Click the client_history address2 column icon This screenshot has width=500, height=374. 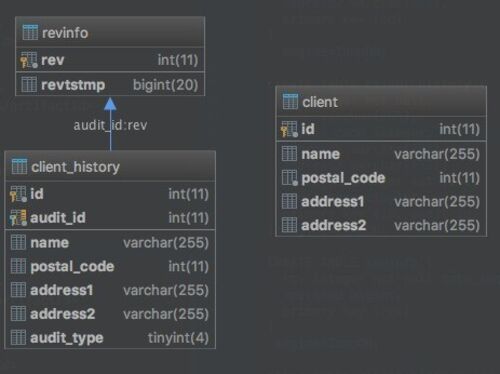click(x=18, y=314)
